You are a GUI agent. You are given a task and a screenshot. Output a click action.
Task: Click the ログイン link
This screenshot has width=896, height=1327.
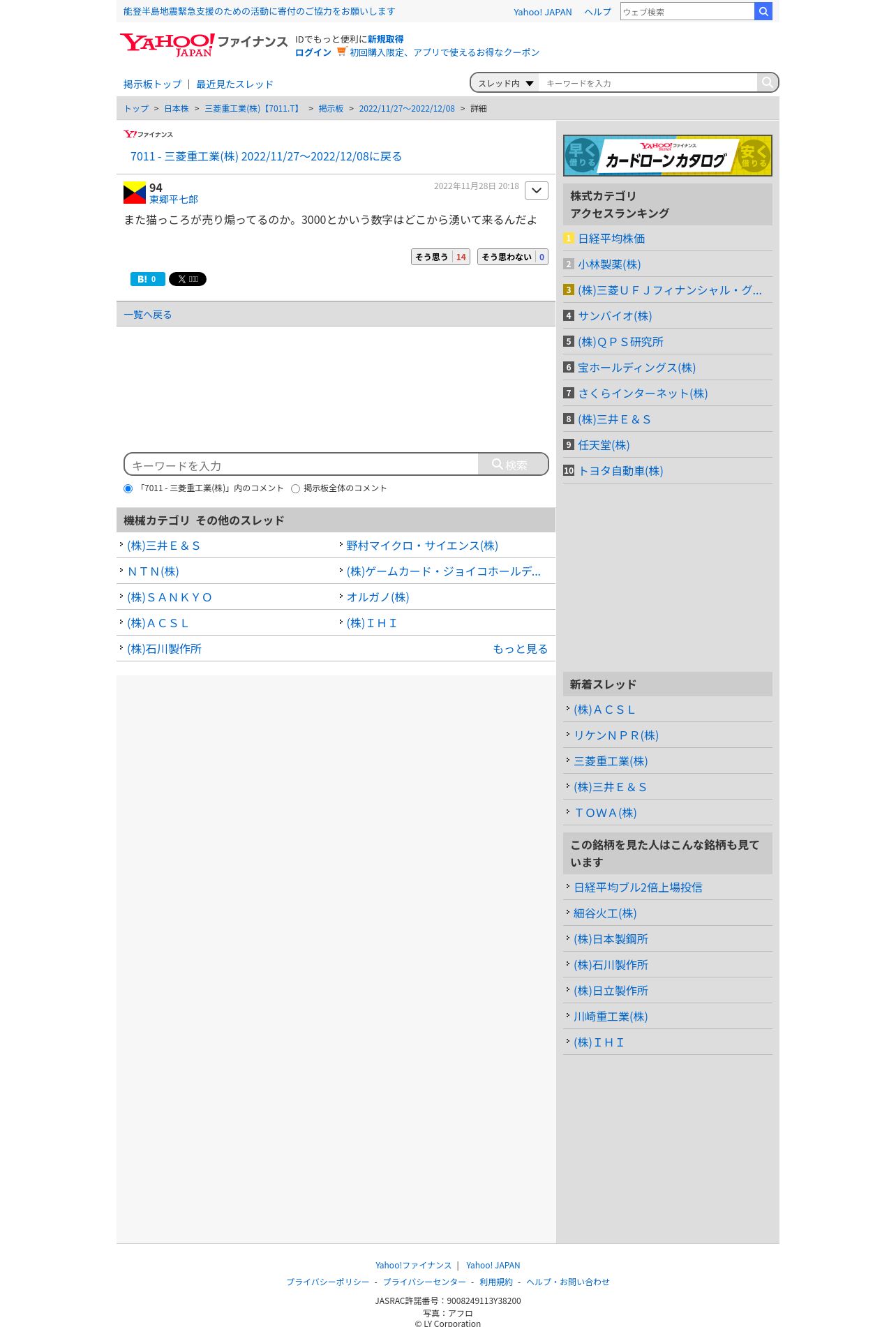coord(313,52)
